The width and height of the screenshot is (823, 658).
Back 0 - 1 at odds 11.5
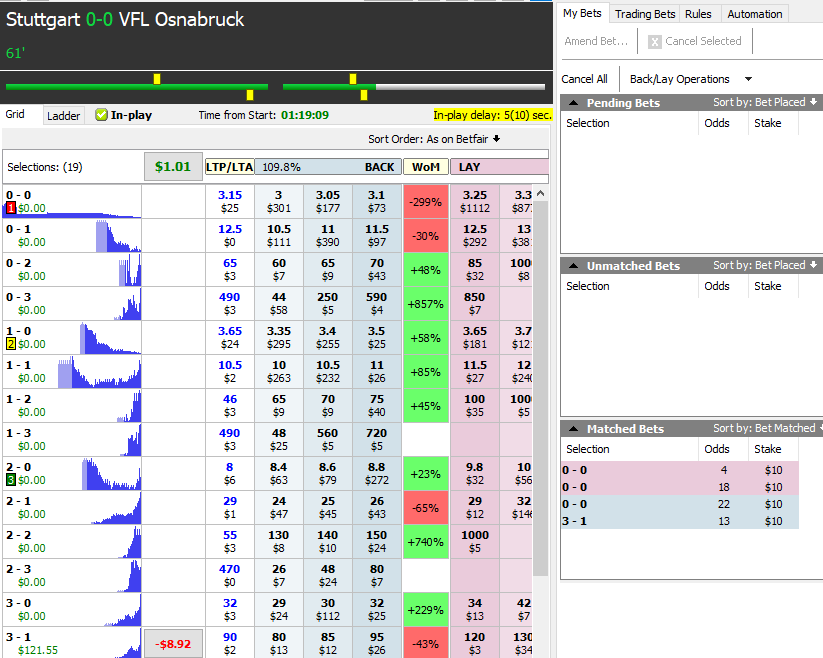click(377, 236)
